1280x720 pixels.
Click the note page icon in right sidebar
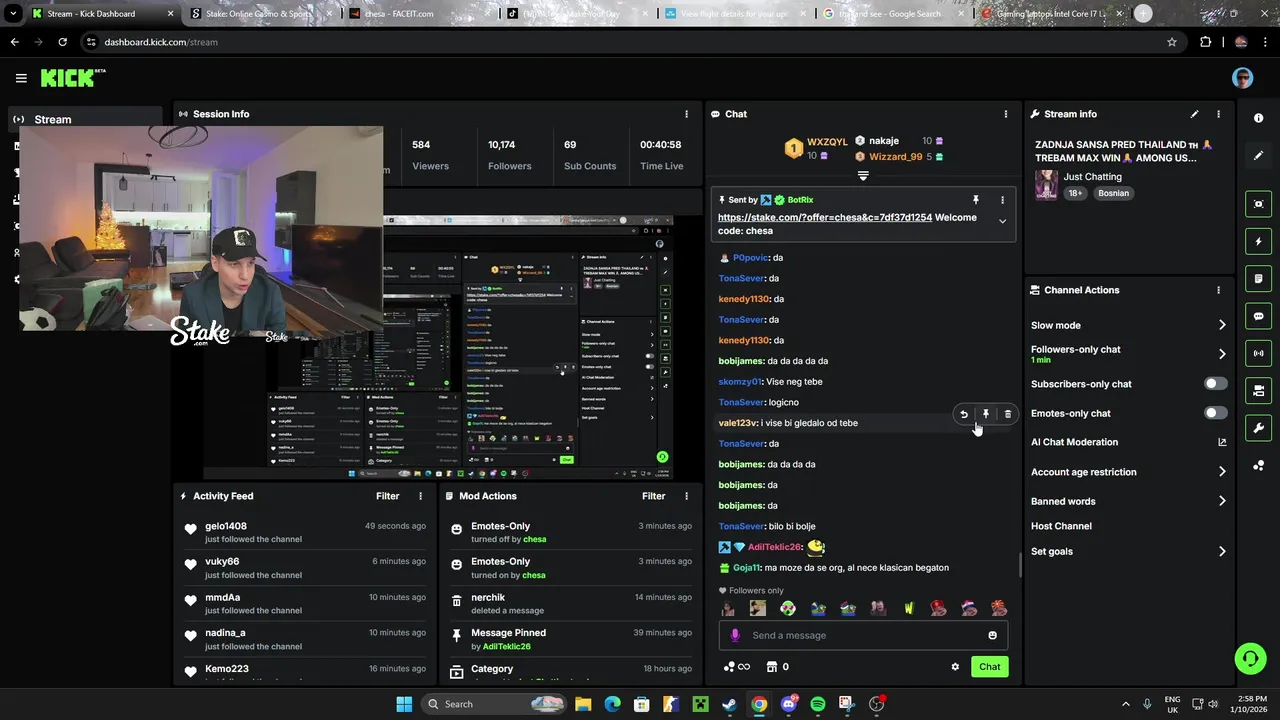tap(1258, 279)
